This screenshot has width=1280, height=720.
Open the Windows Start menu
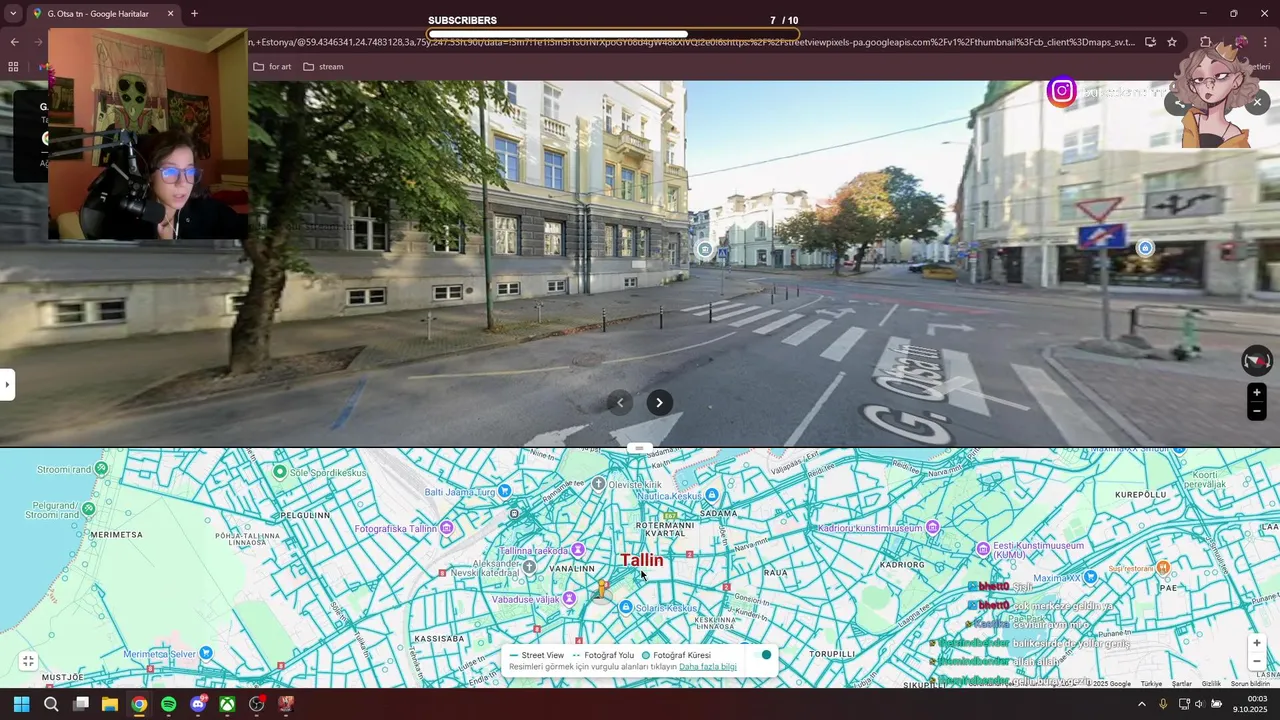tap(21, 704)
